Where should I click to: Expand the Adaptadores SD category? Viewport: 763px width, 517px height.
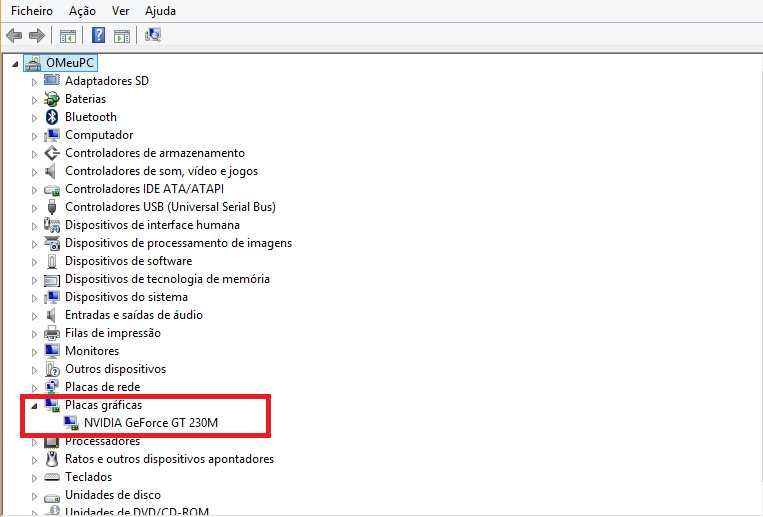click(x=34, y=82)
